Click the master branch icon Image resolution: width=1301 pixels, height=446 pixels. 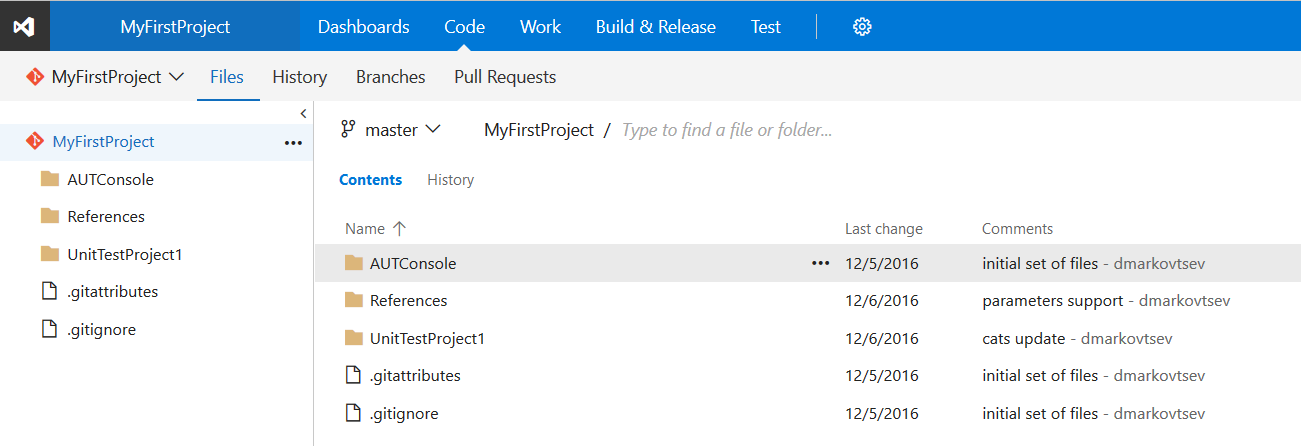[348, 129]
